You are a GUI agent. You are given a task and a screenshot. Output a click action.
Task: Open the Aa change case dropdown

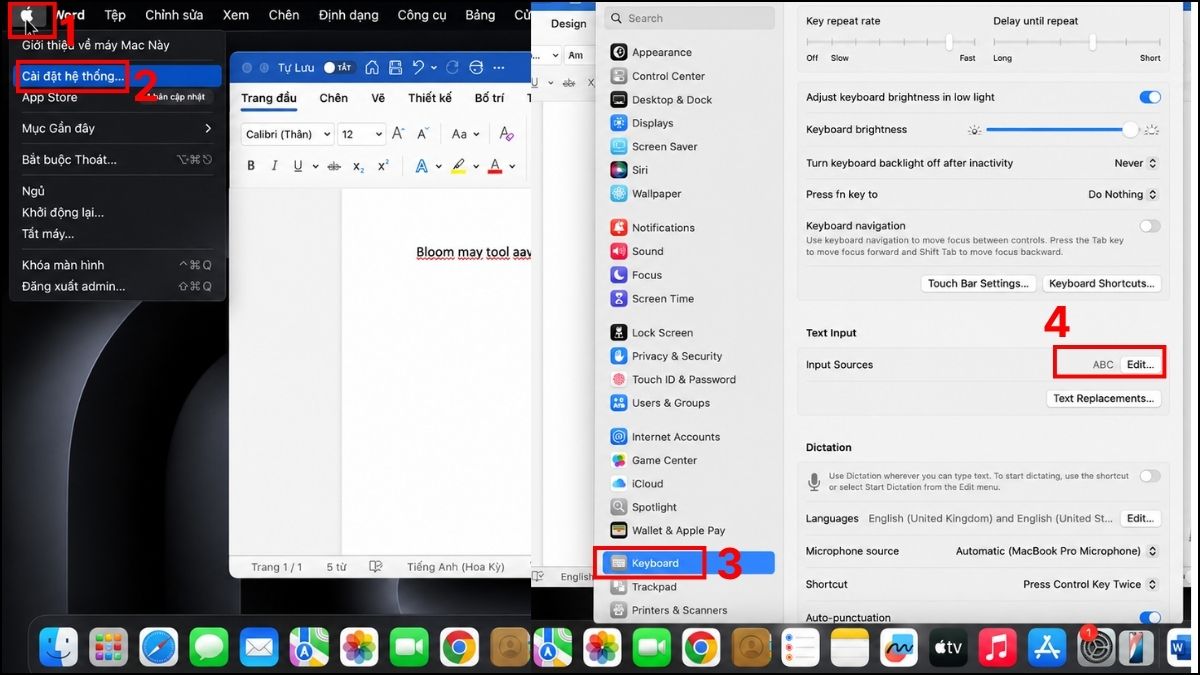[x=466, y=134]
